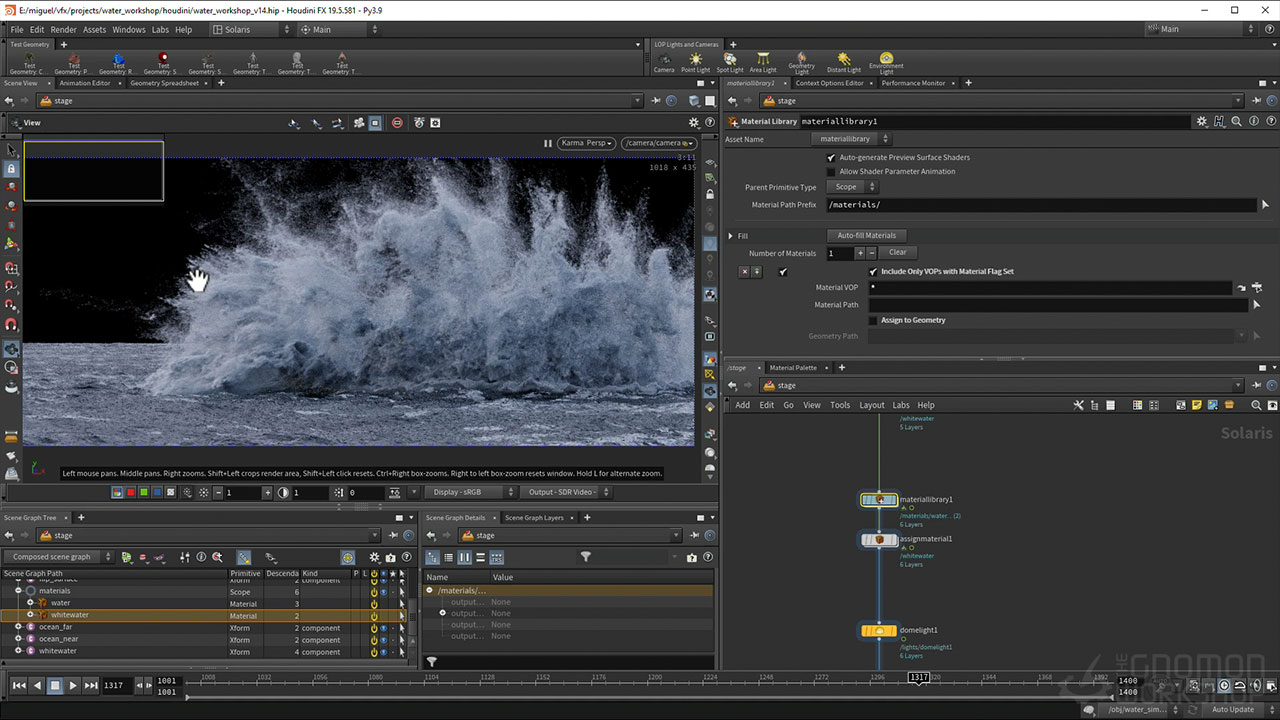Switch to the Geometry Spreadsheet tab

[164, 83]
